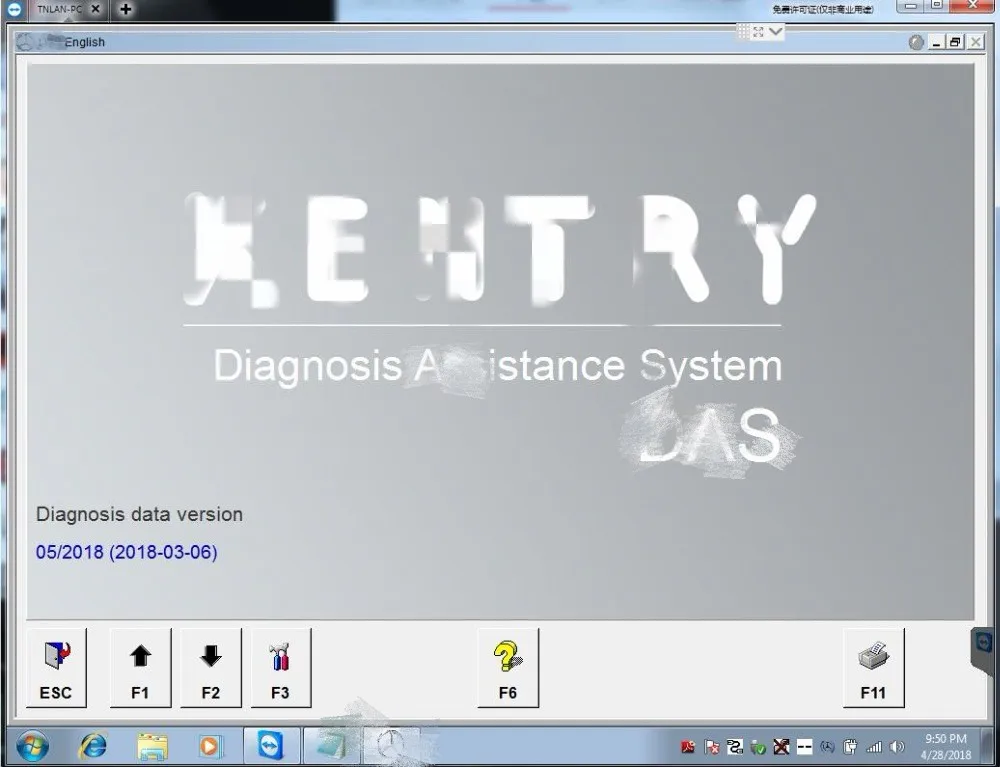The width and height of the screenshot is (1000, 767).
Task: Click the Mercedes star icon in DAS title bar
Action: 26,42
